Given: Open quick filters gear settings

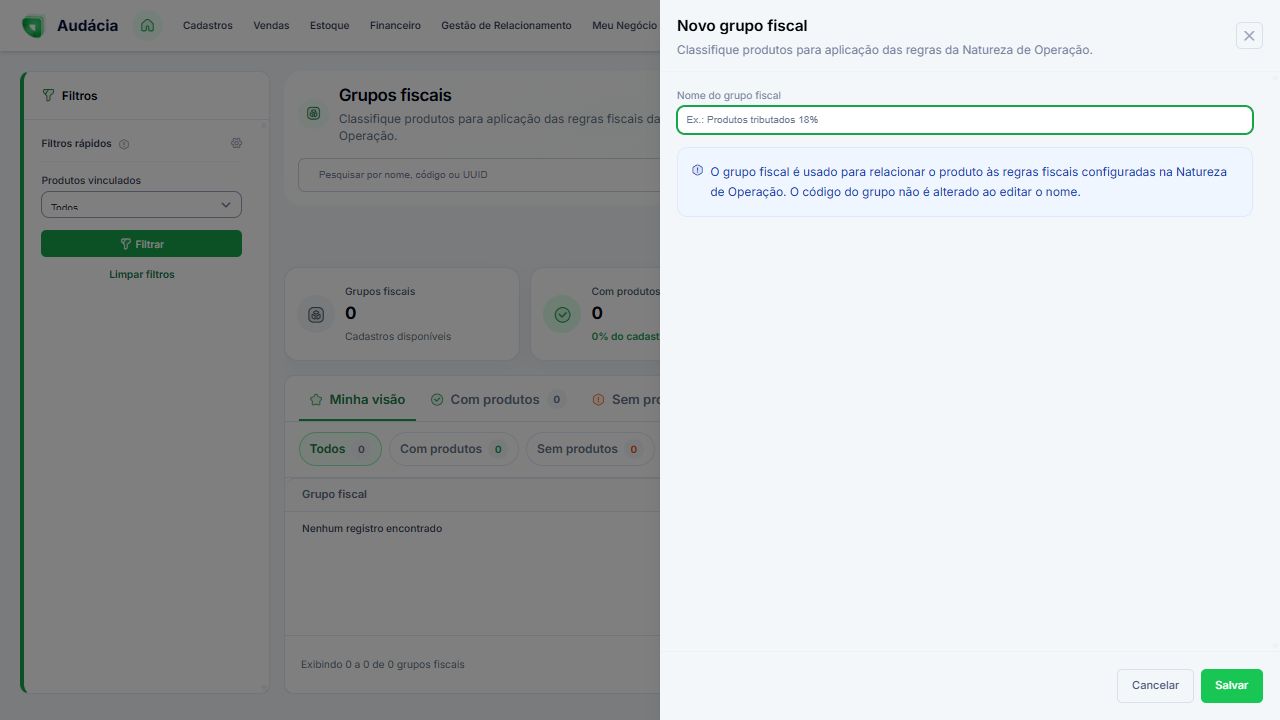Looking at the screenshot, I should click(x=236, y=143).
